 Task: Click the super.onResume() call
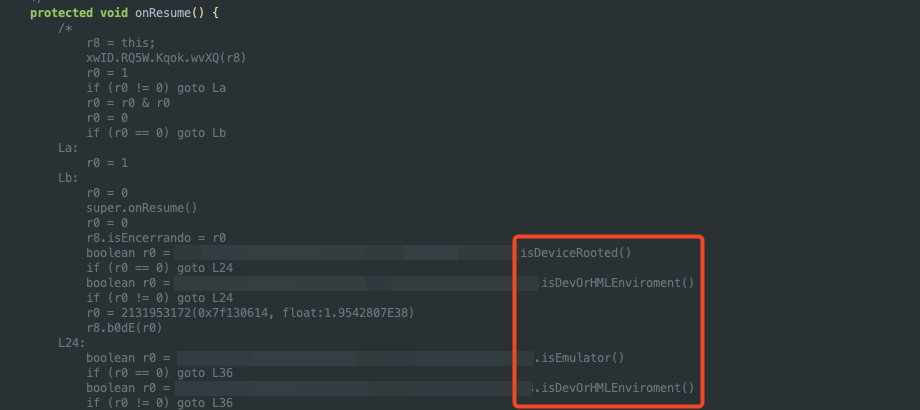[x=141, y=208]
